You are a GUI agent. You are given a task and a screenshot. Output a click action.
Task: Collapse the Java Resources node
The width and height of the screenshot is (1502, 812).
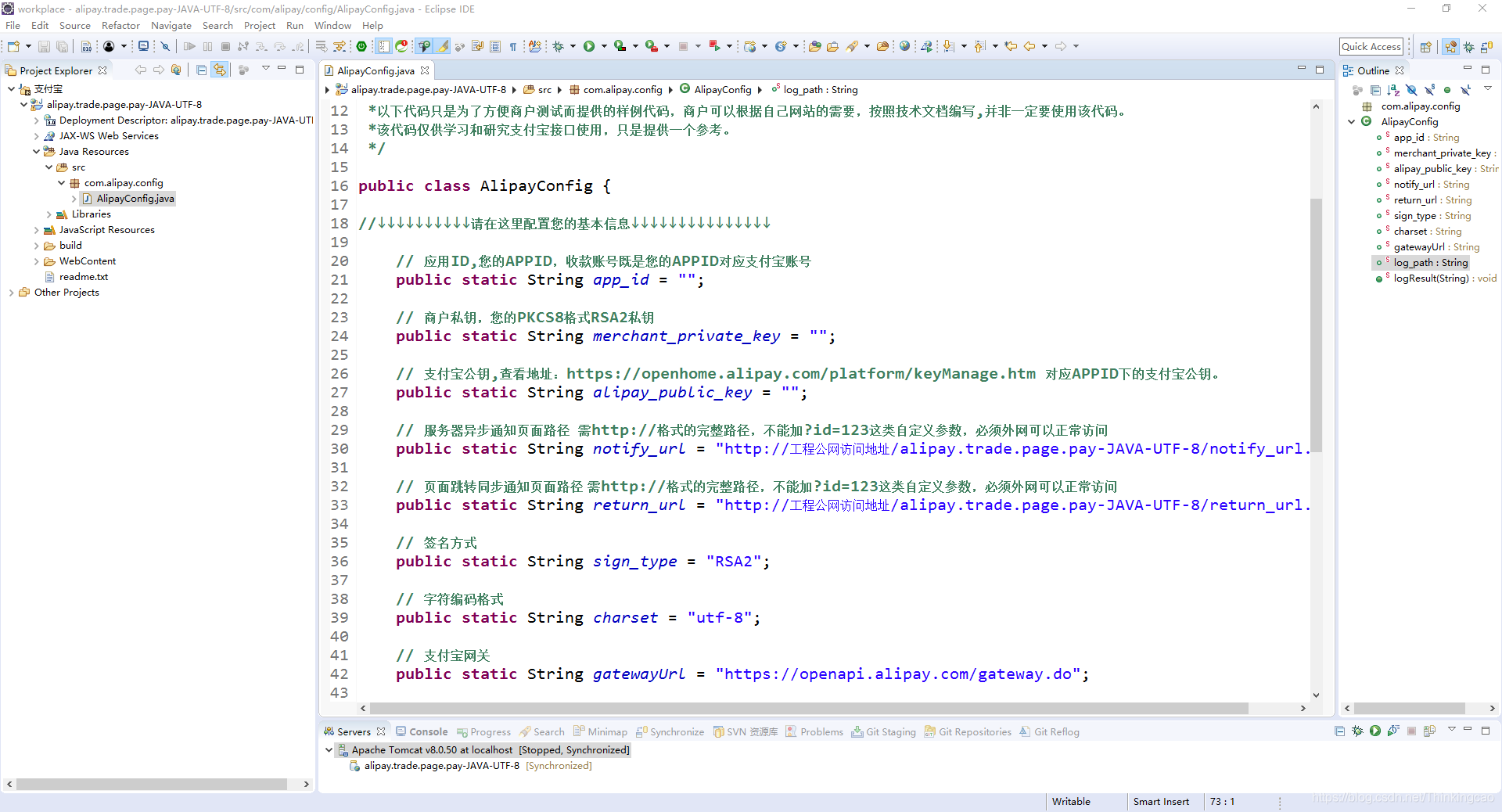[36, 151]
